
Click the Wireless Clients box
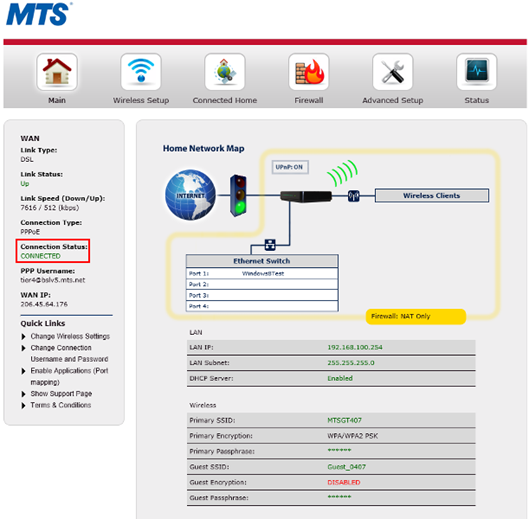(432, 196)
